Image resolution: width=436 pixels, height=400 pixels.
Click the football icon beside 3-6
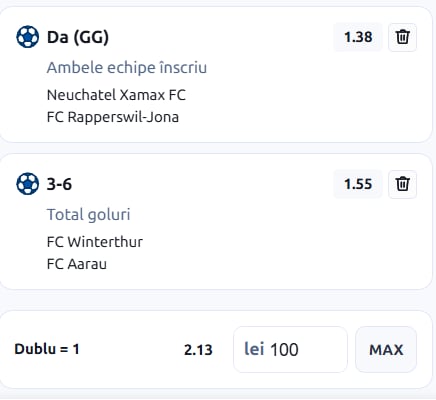point(27,184)
